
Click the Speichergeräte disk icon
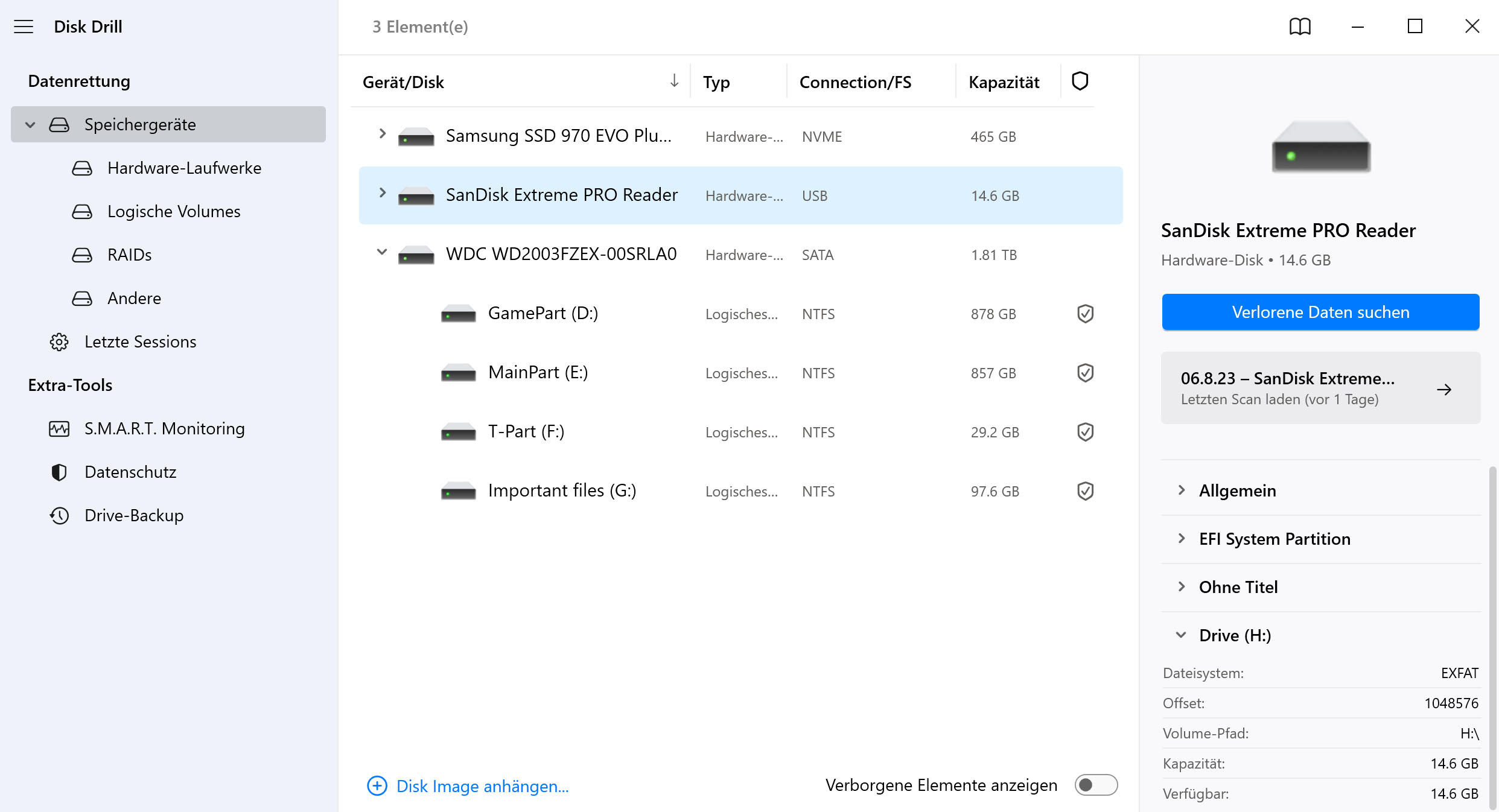pyautogui.click(x=59, y=124)
